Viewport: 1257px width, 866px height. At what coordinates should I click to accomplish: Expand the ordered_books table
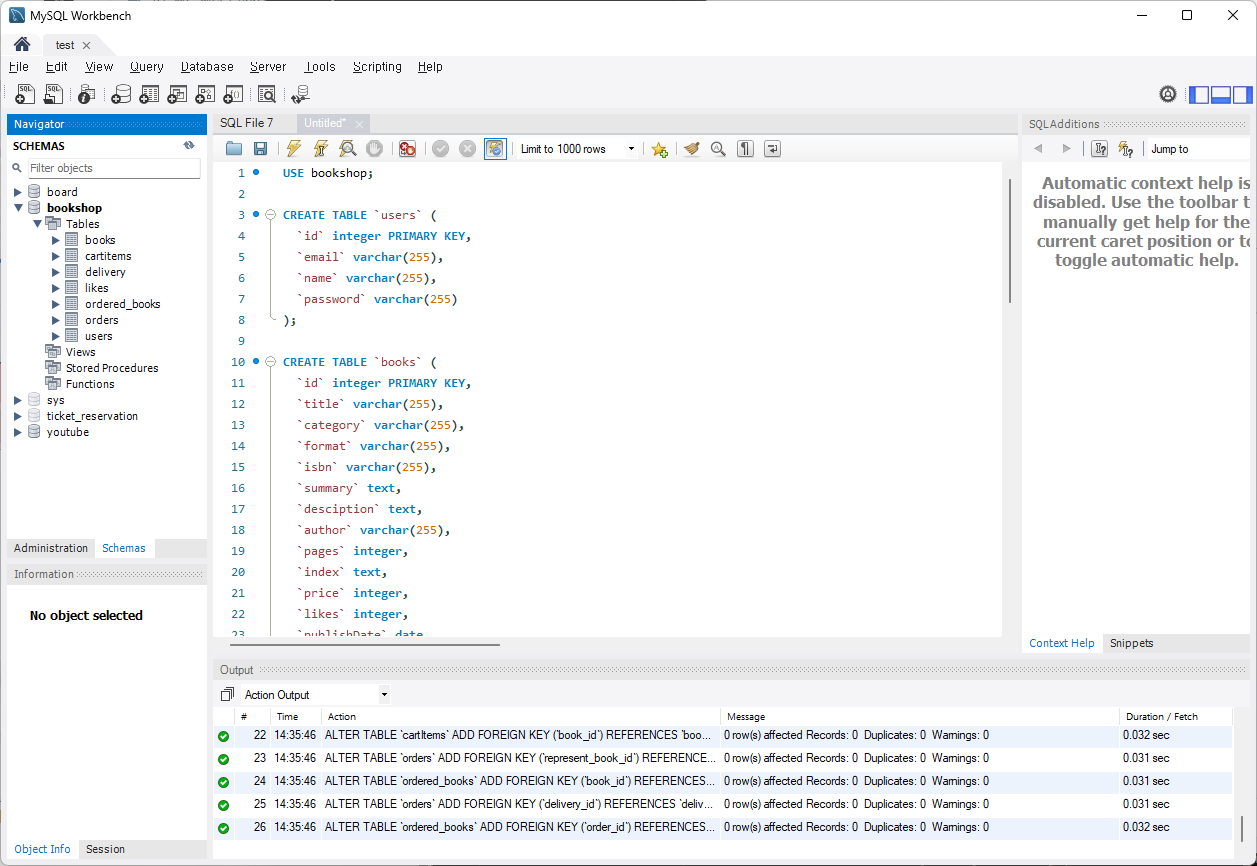(56, 304)
